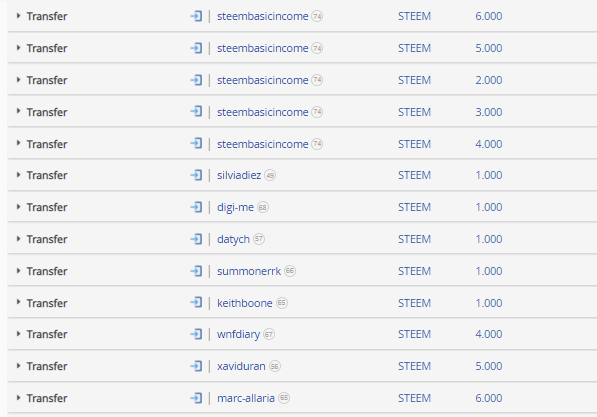The height and width of the screenshot is (417, 597).
Task: Click the transfer-in icon beside silviadiez
Action: click(196, 175)
